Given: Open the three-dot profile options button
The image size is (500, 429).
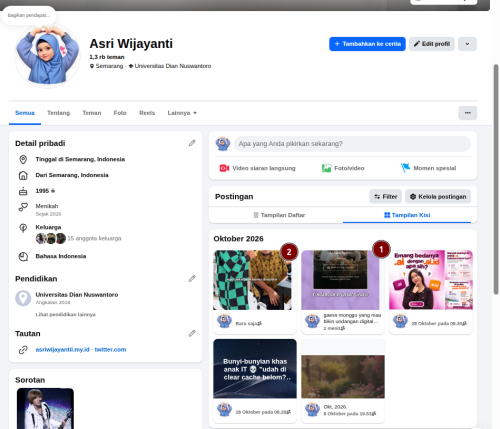Looking at the screenshot, I should tap(468, 113).
